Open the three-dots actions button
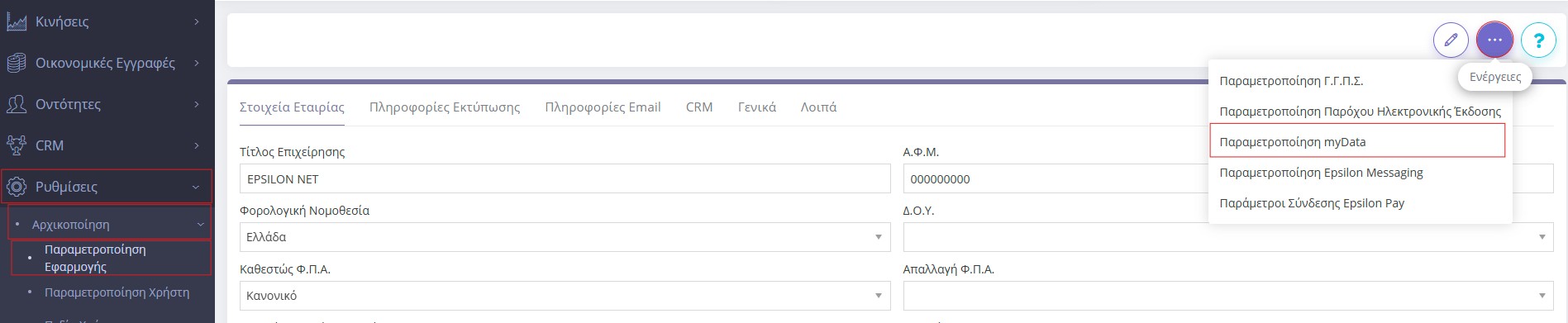 coord(1494,40)
